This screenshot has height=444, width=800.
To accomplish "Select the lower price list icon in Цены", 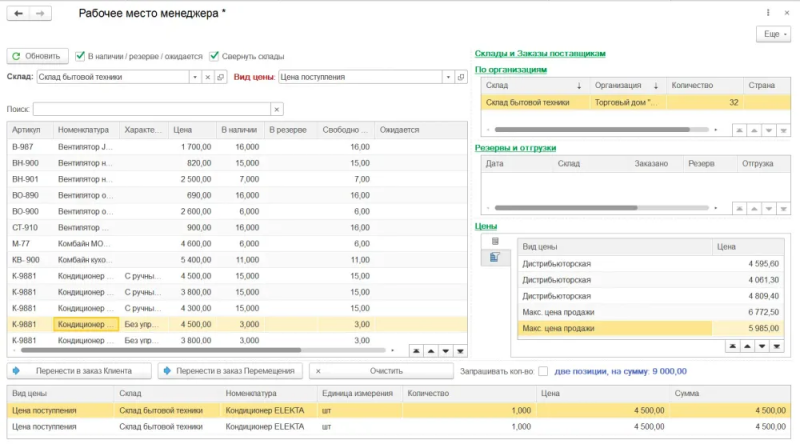I will [x=494, y=257].
